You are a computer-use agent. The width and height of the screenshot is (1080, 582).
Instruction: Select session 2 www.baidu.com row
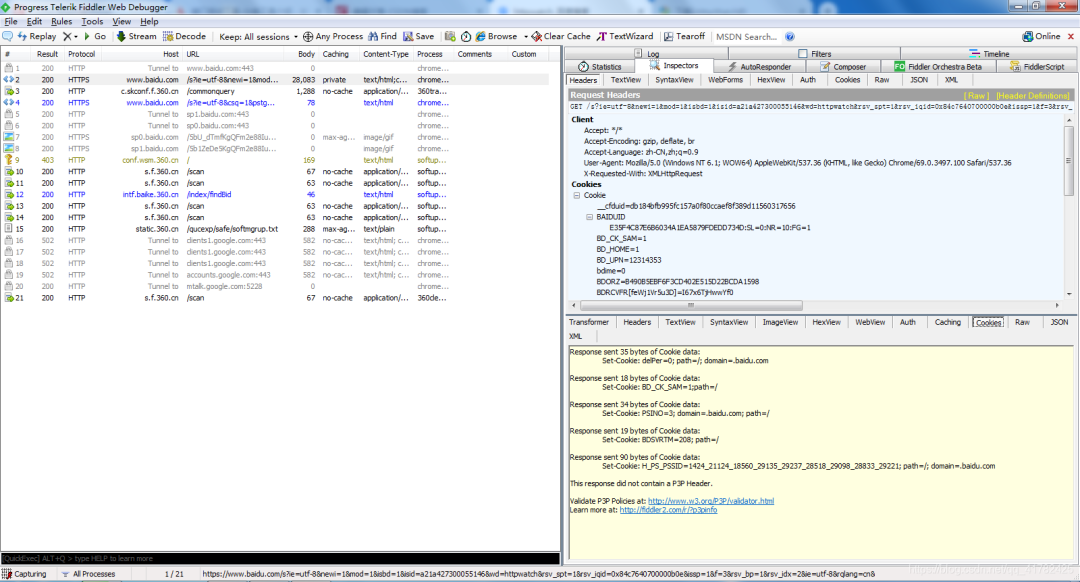[x=276, y=80]
